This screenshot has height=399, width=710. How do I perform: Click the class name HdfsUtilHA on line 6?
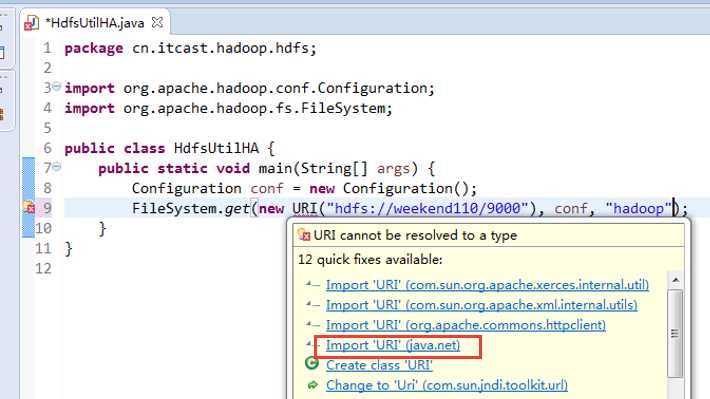pos(216,148)
